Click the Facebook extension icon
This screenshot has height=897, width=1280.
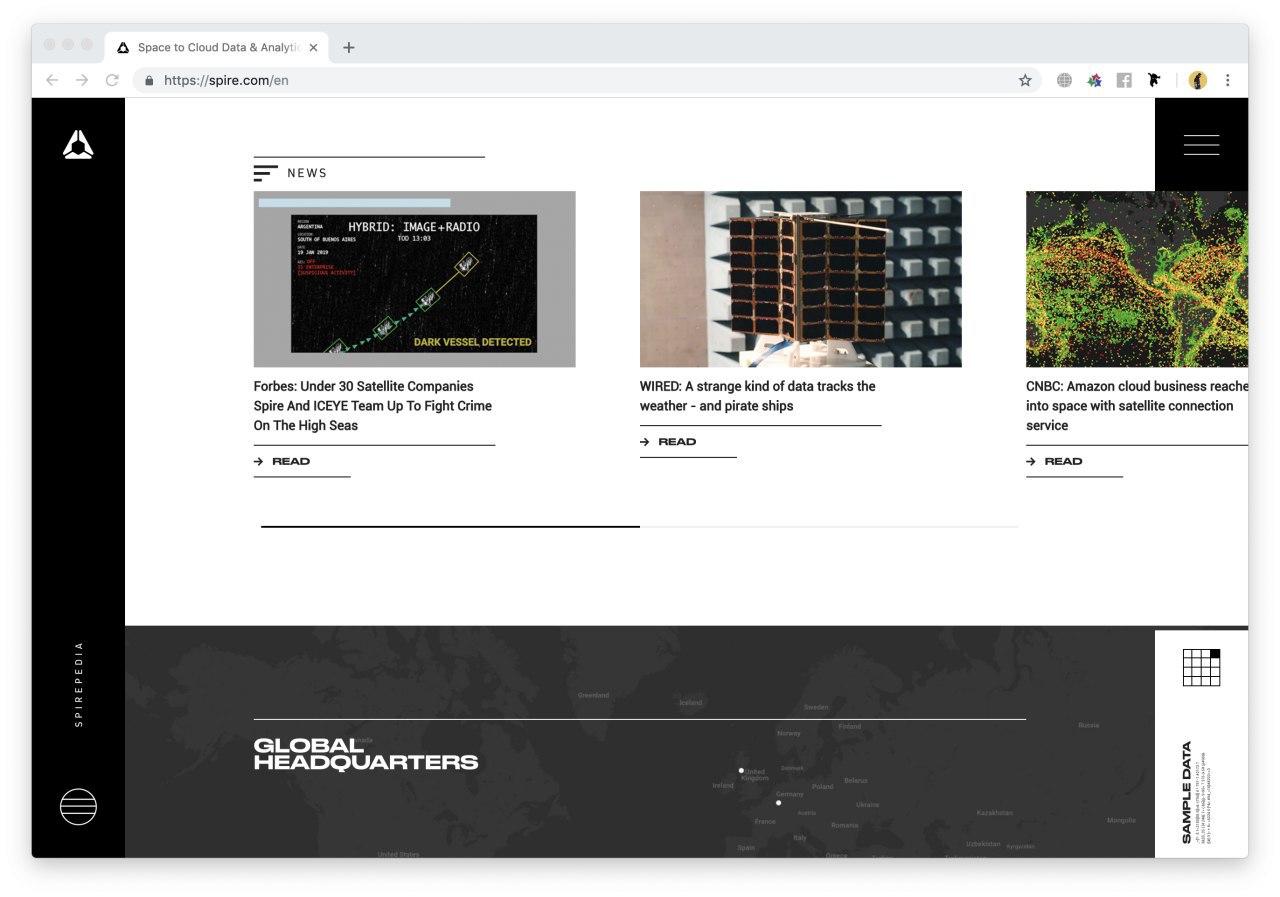(x=1124, y=80)
